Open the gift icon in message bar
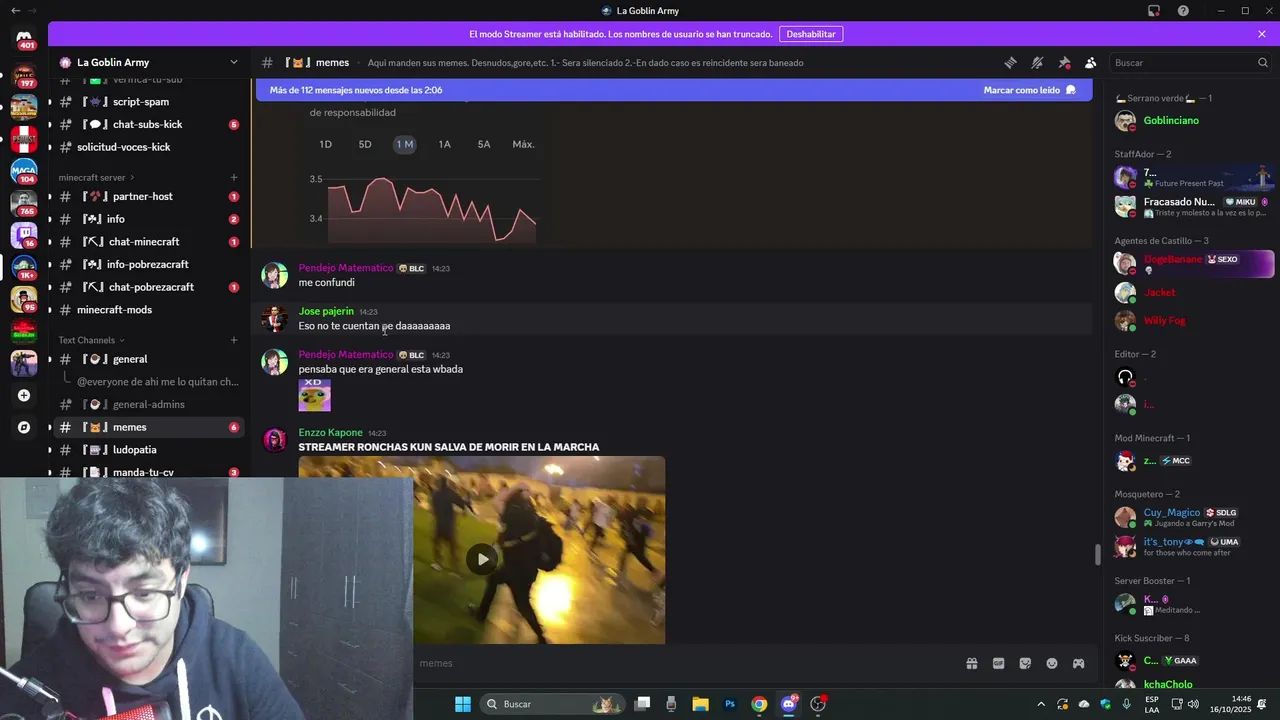This screenshot has height=720, width=1280. [x=971, y=663]
